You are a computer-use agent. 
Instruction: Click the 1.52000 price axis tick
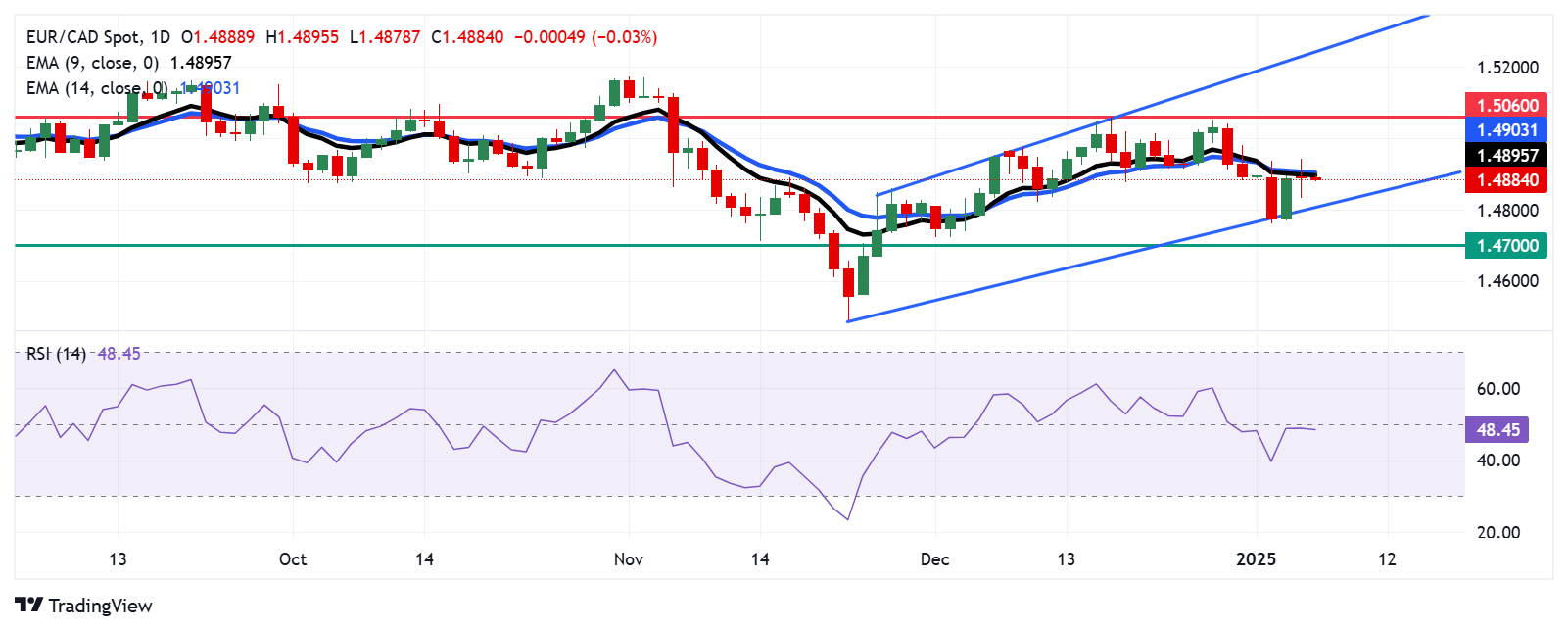point(1507,68)
